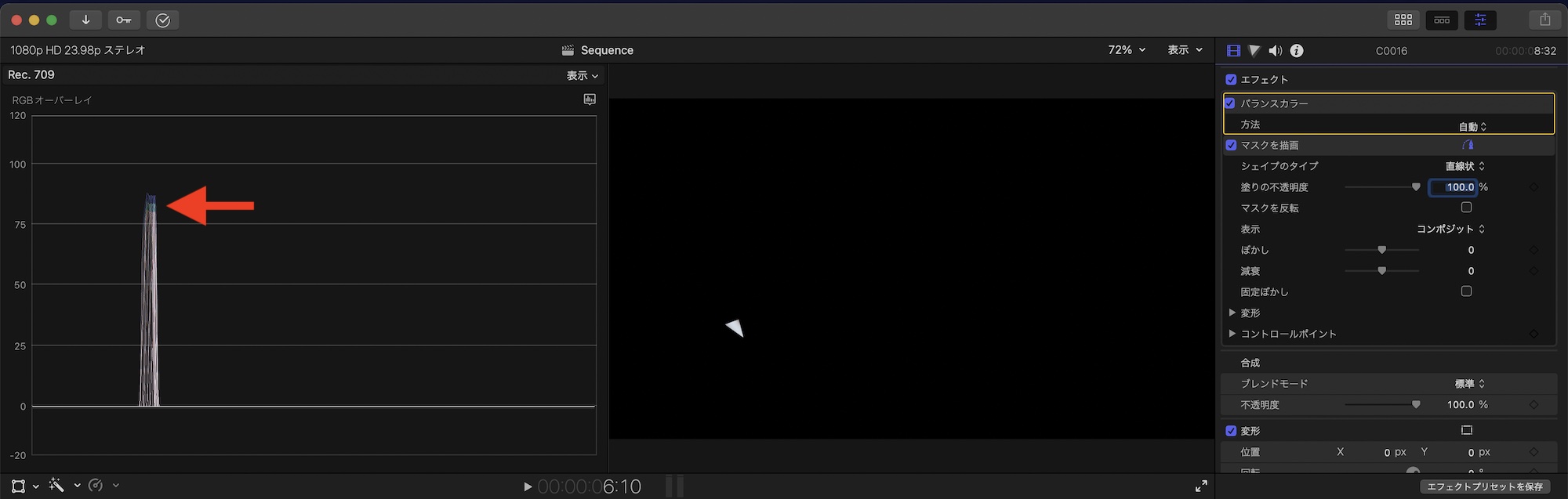Click the C0016 clip name
Viewport: 1568px width, 499px height.
[1392, 51]
